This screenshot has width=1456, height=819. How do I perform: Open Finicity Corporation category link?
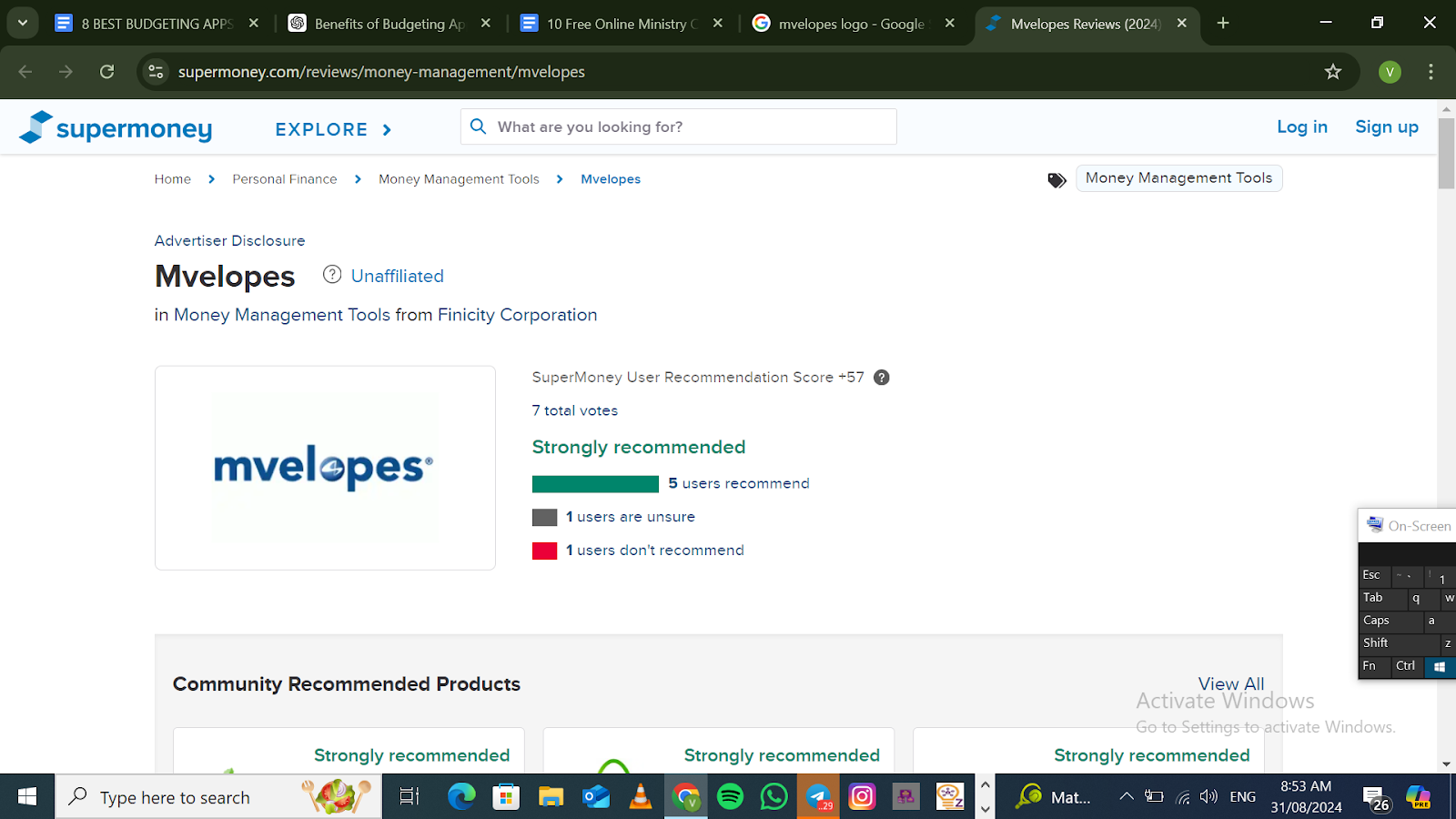(517, 315)
